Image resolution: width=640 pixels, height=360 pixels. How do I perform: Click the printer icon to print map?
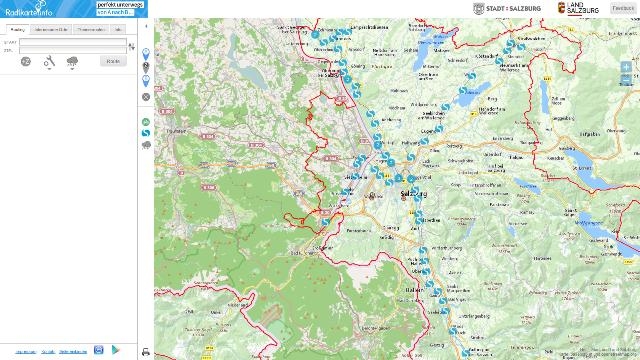coord(146,352)
